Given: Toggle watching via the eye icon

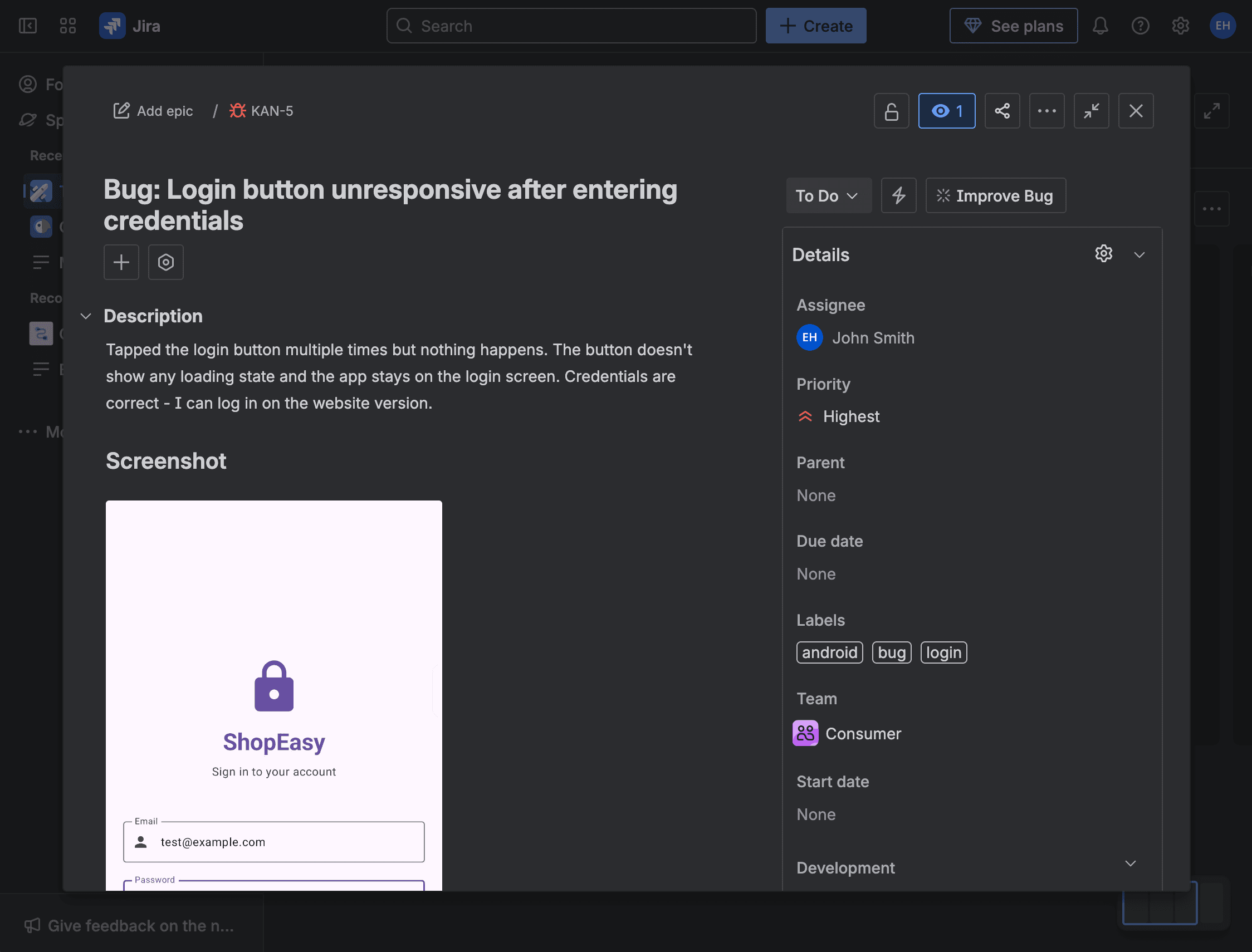Looking at the screenshot, I should 946,110.
